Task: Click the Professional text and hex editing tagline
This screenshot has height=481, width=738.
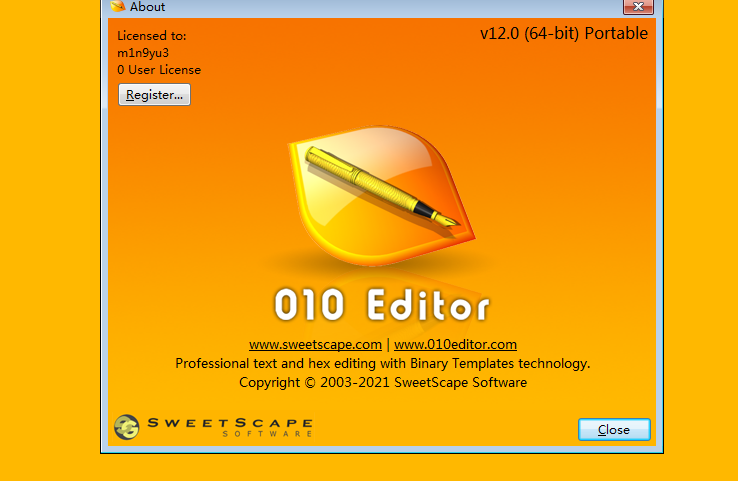Action: point(383,363)
